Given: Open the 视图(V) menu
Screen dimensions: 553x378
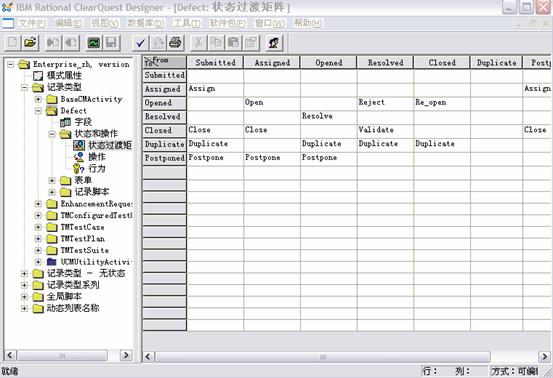Looking at the screenshot, I should (x=105, y=24).
